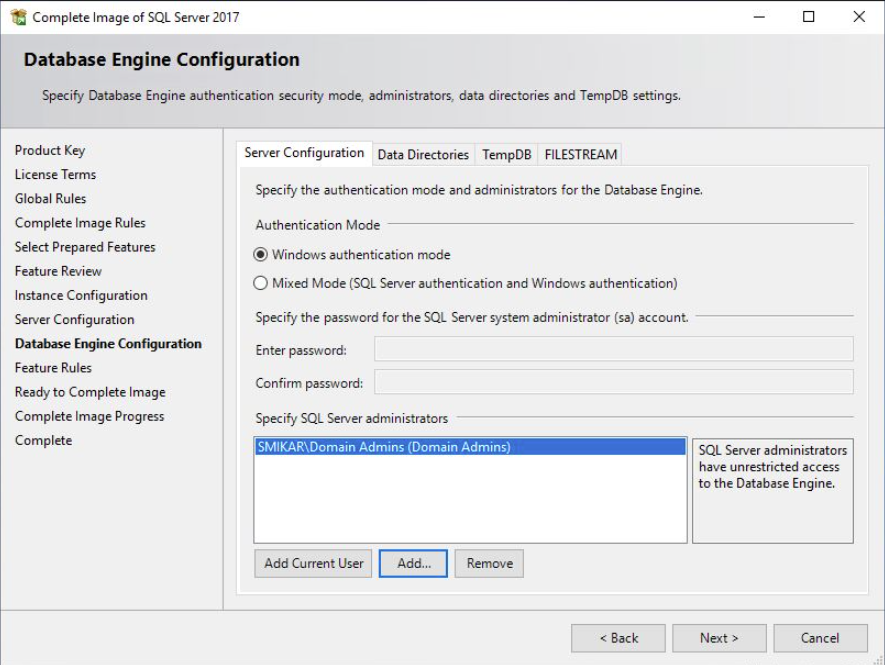This screenshot has height=665, width=885.
Task: Click Product Key step in sidebar
Action: (x=50, y=150)
